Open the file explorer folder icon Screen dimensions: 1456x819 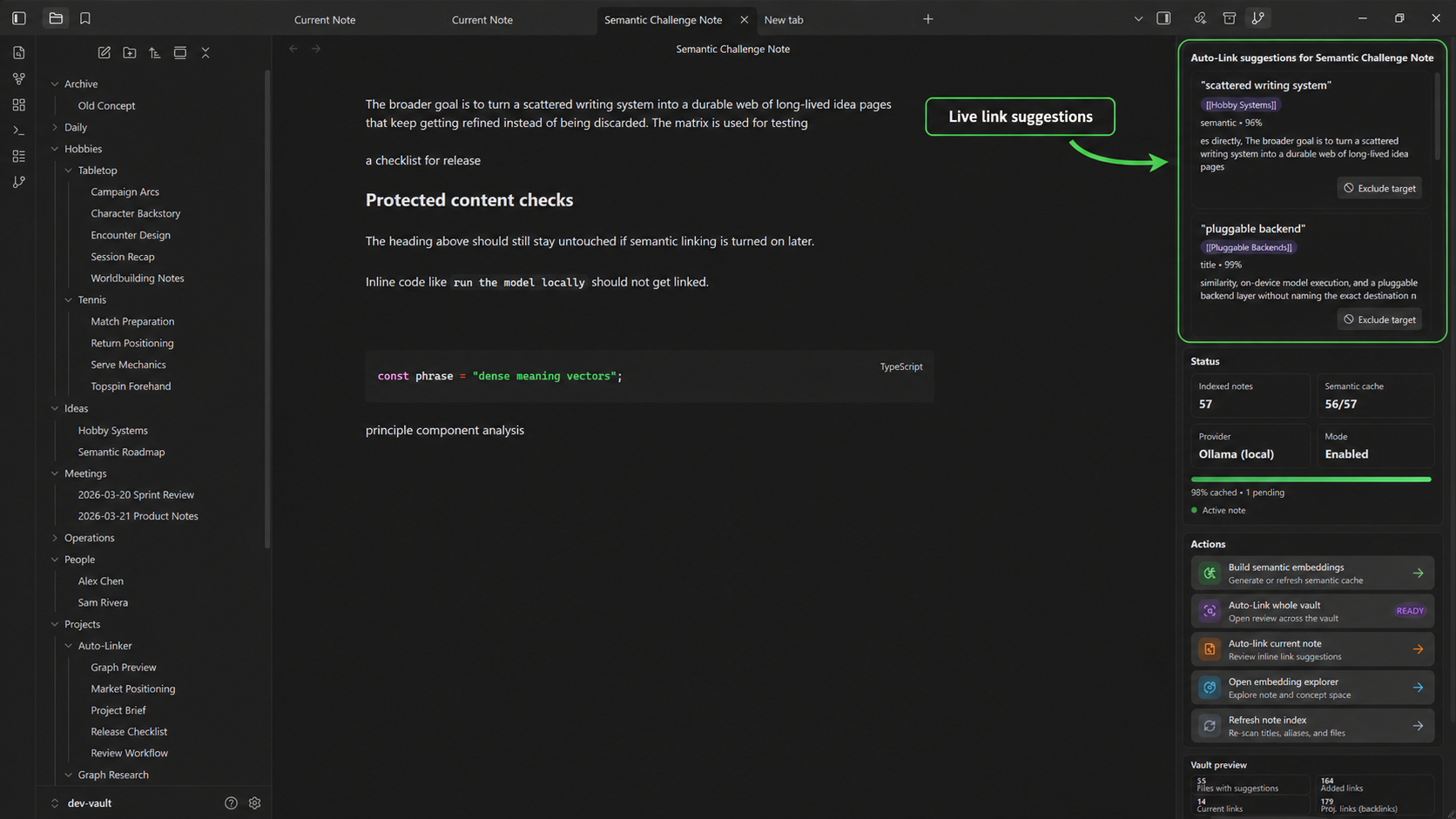point(56,18)
